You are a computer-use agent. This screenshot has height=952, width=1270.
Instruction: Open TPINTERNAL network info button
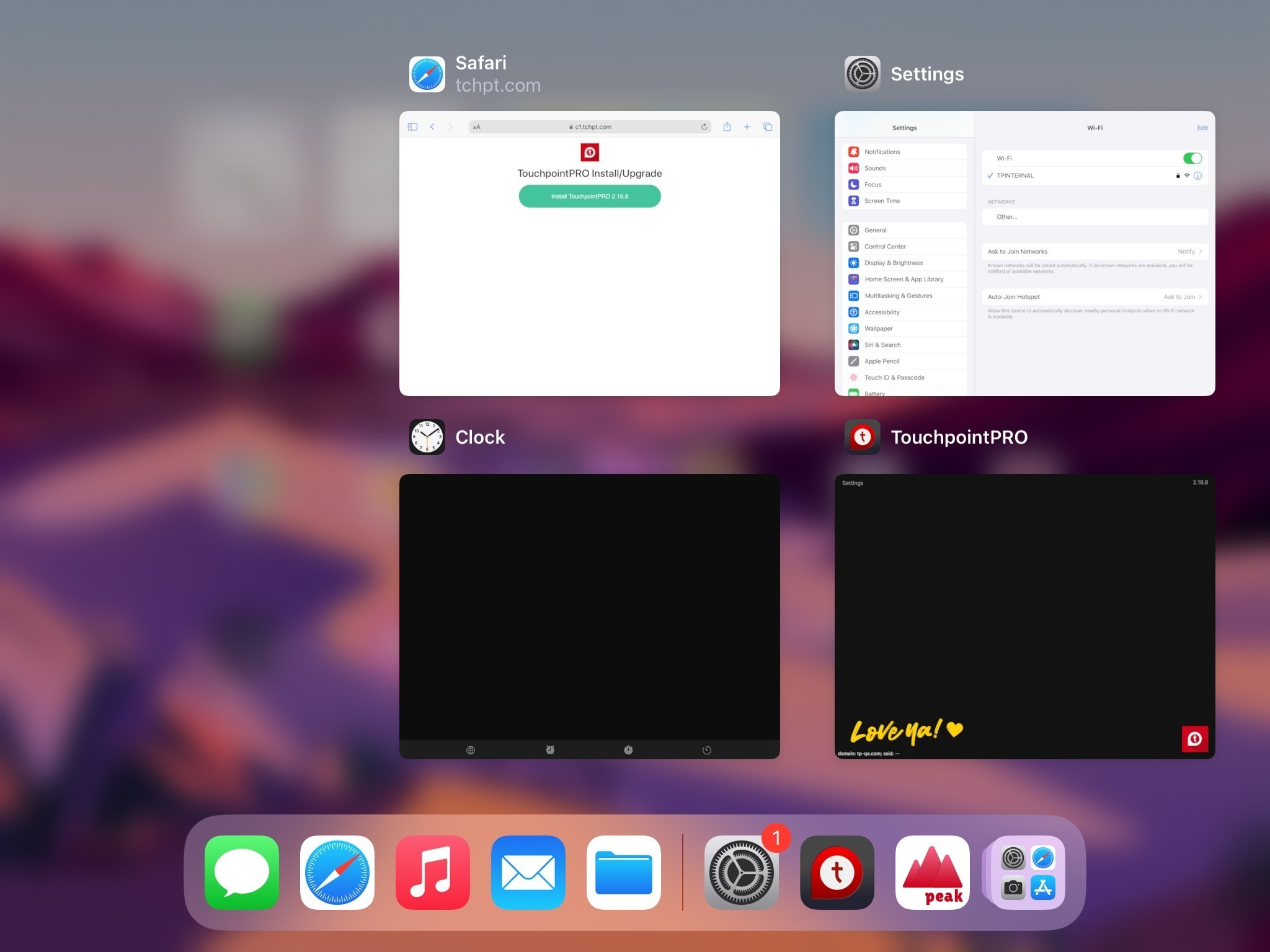point(1197,175)
